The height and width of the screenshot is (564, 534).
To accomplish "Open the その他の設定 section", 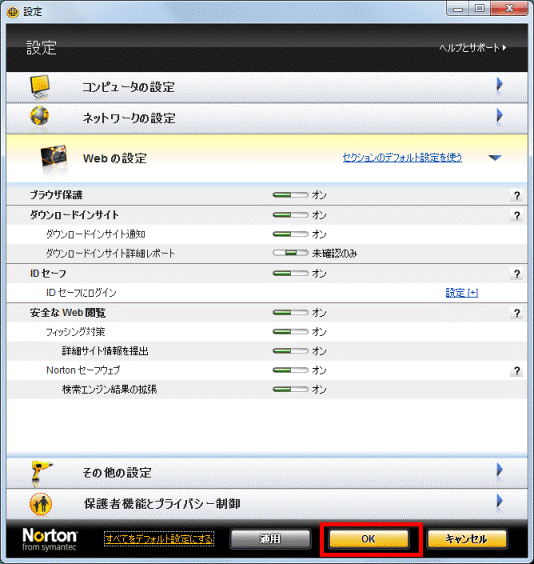I will pos(267,473).
